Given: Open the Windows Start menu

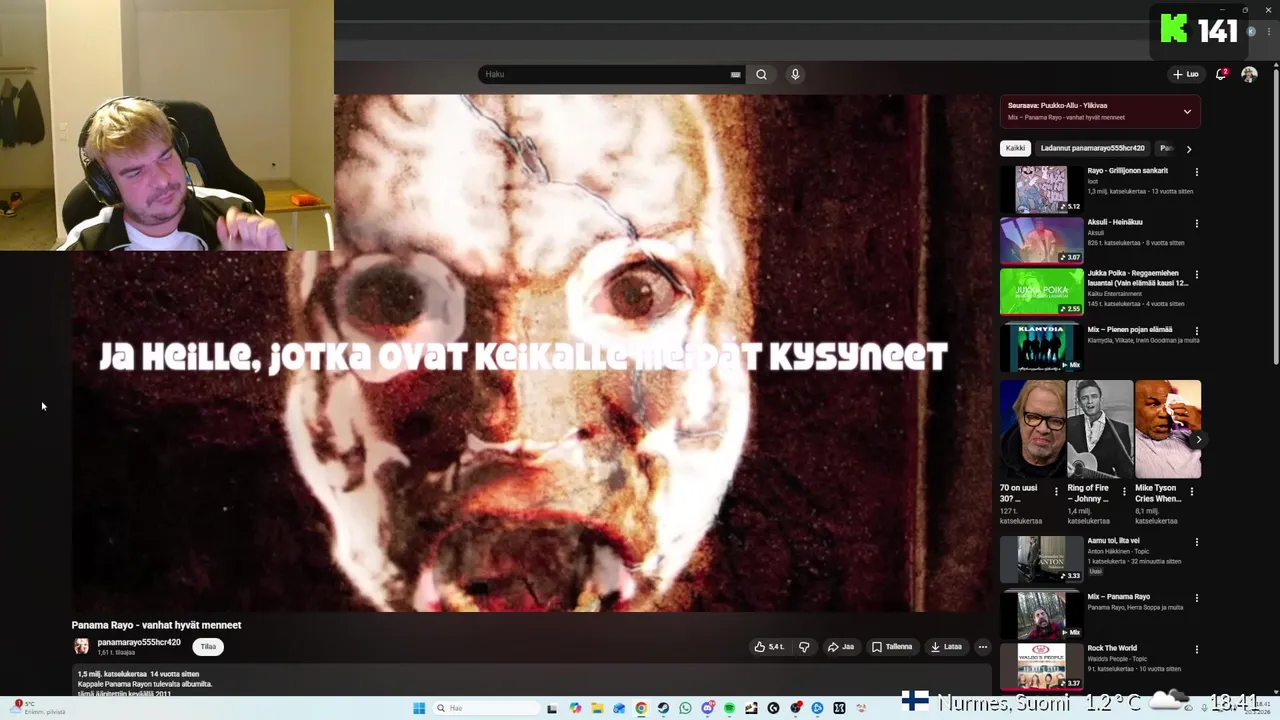Looking at the screenshot, I should pos(419,708).
